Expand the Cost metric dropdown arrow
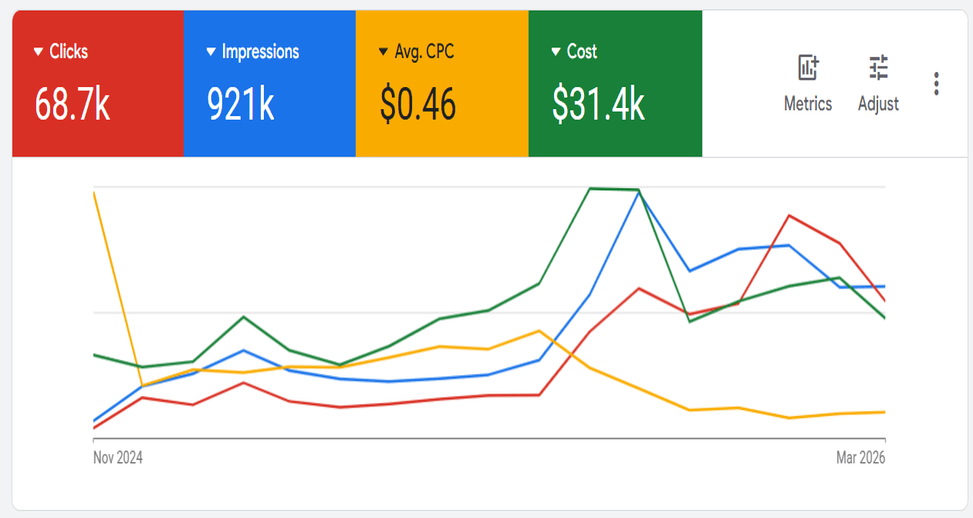This screenshot has width=973, height=518. point(556,52)
